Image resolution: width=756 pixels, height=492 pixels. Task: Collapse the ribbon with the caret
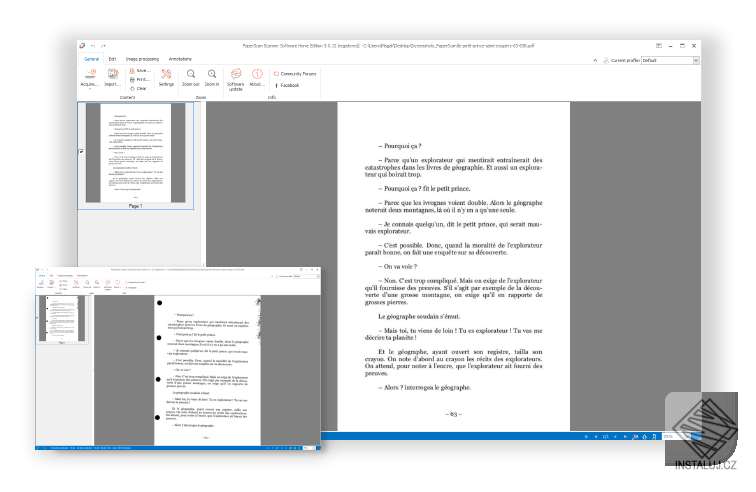[595, 60]
